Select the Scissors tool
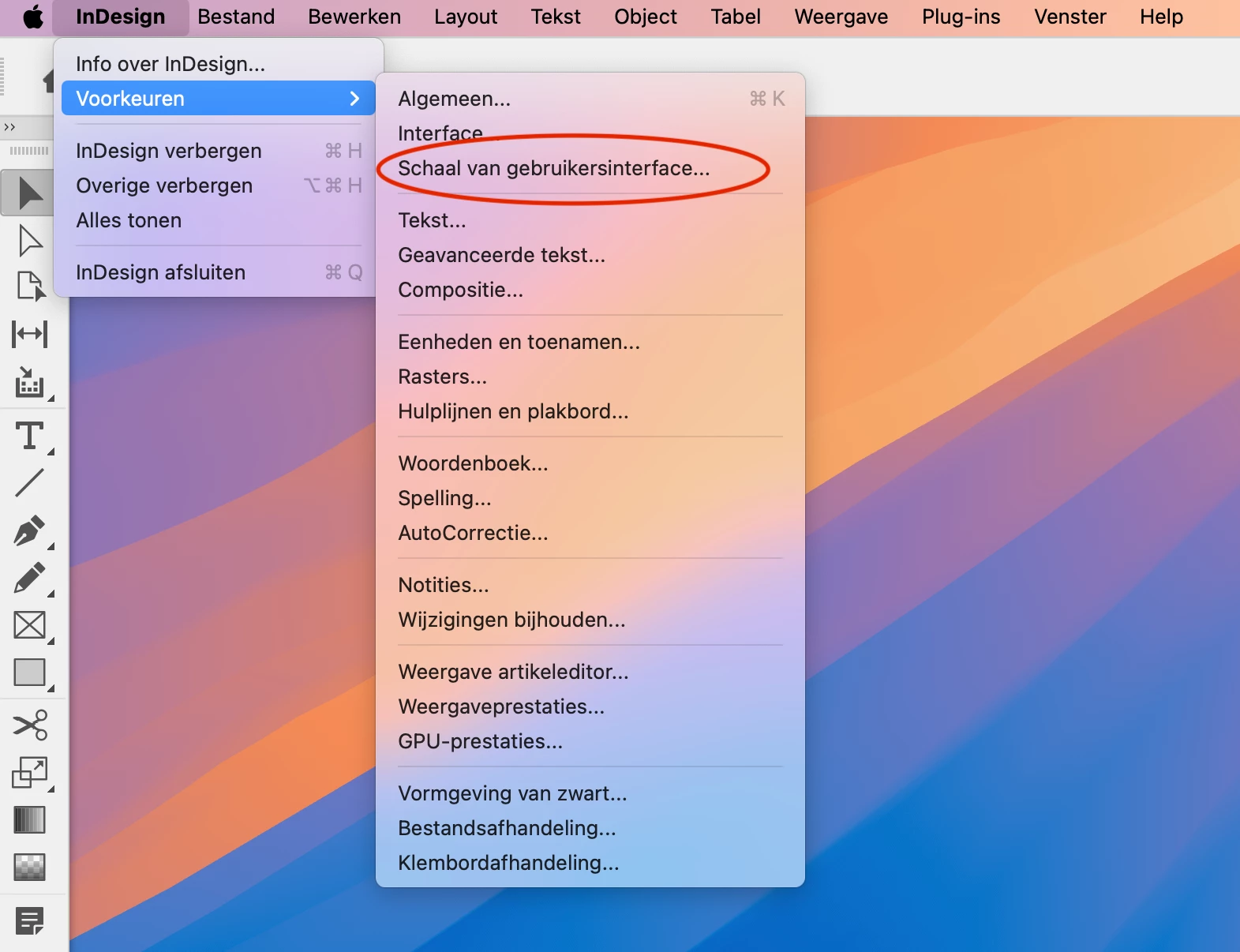Viewport: 1240px width, 952px height. (x=31, y=725)
